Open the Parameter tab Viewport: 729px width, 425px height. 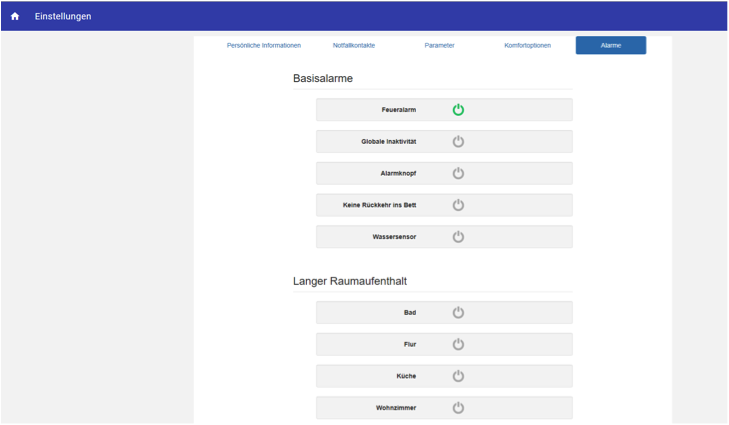(439, 46)
